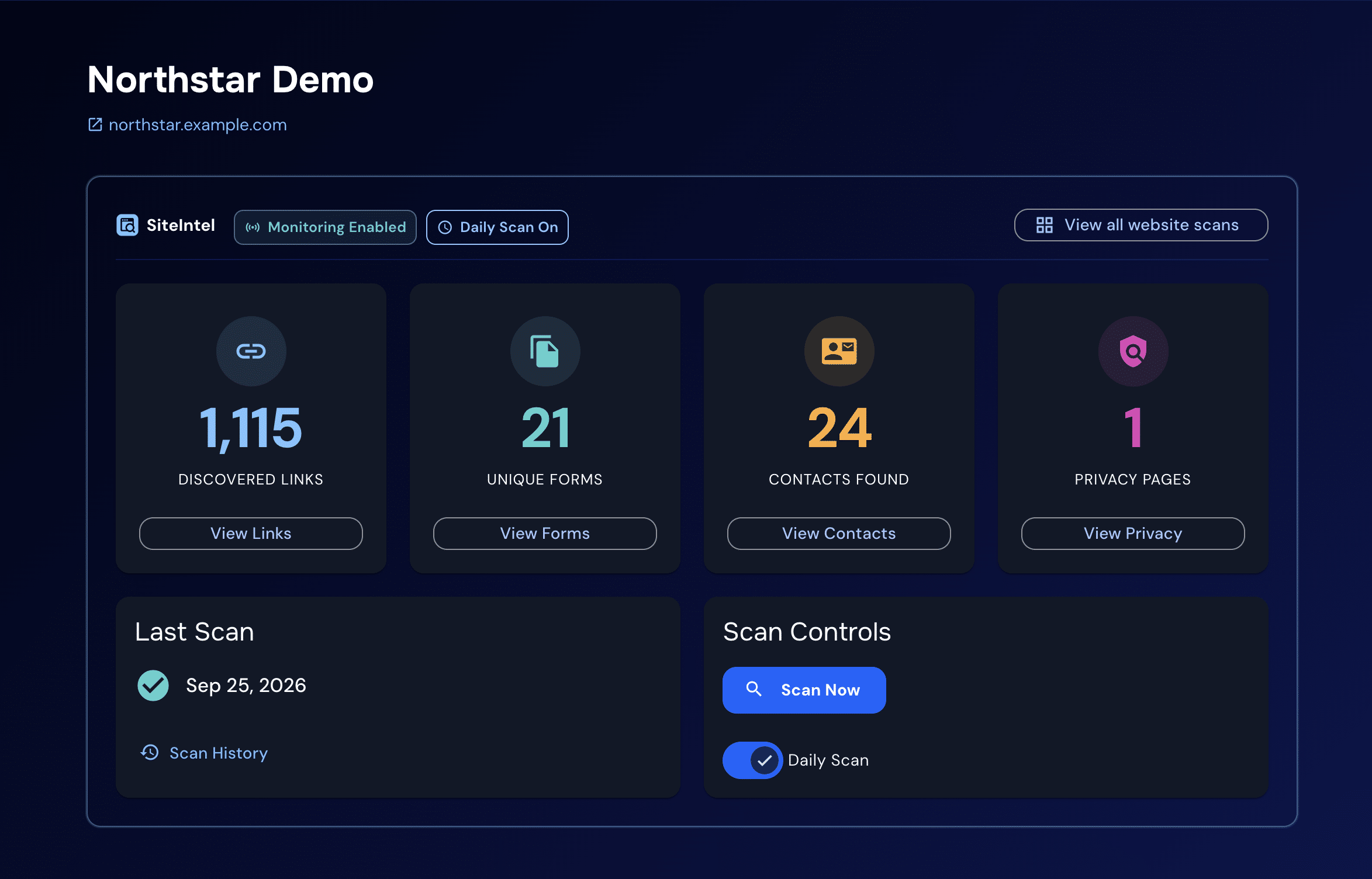This screenshot has height=879, width=1372.
Task: Click the history clock icon beside Scan History
Action: 150,752
